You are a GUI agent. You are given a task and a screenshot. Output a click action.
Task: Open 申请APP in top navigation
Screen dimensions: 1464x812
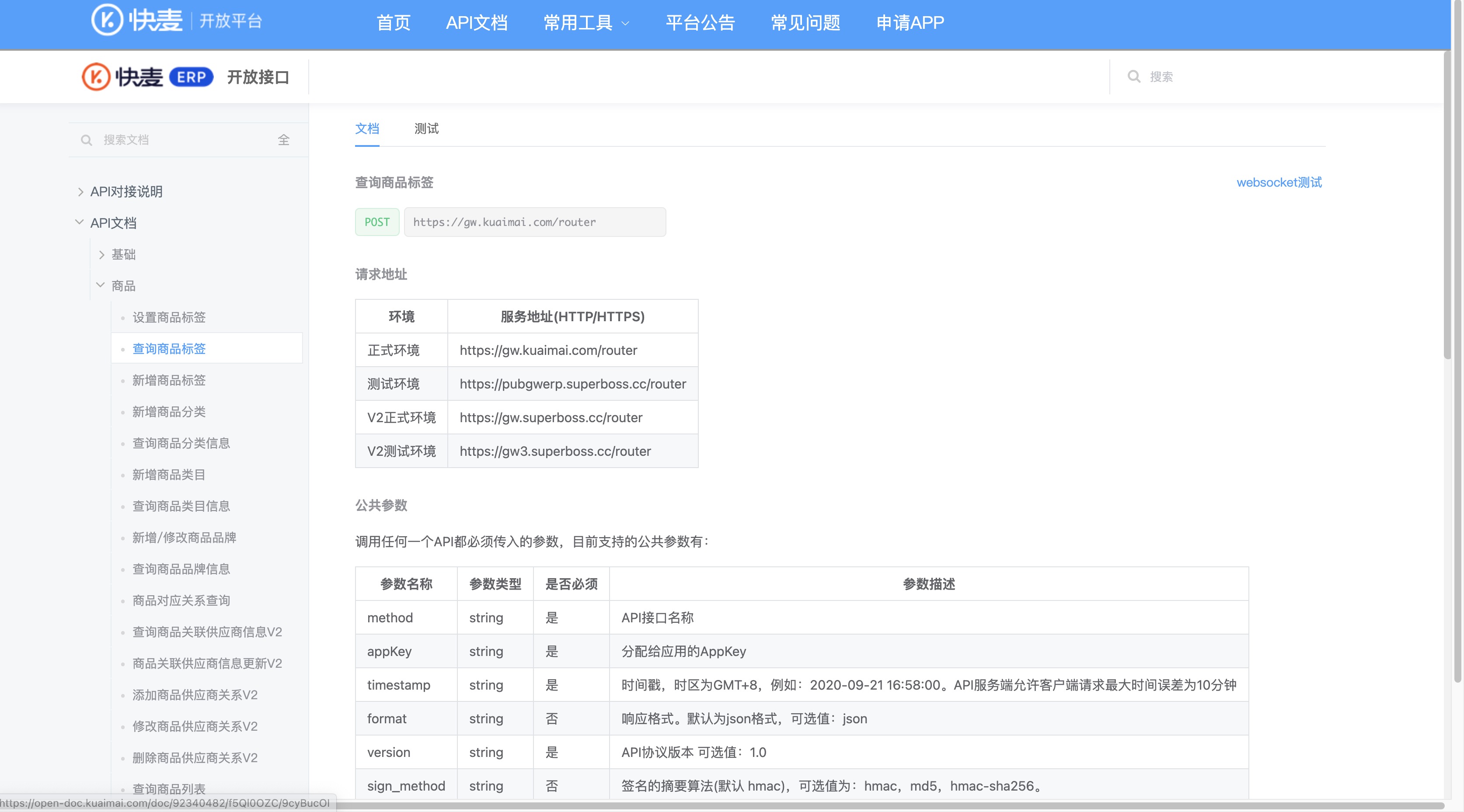tap(910, 23)
